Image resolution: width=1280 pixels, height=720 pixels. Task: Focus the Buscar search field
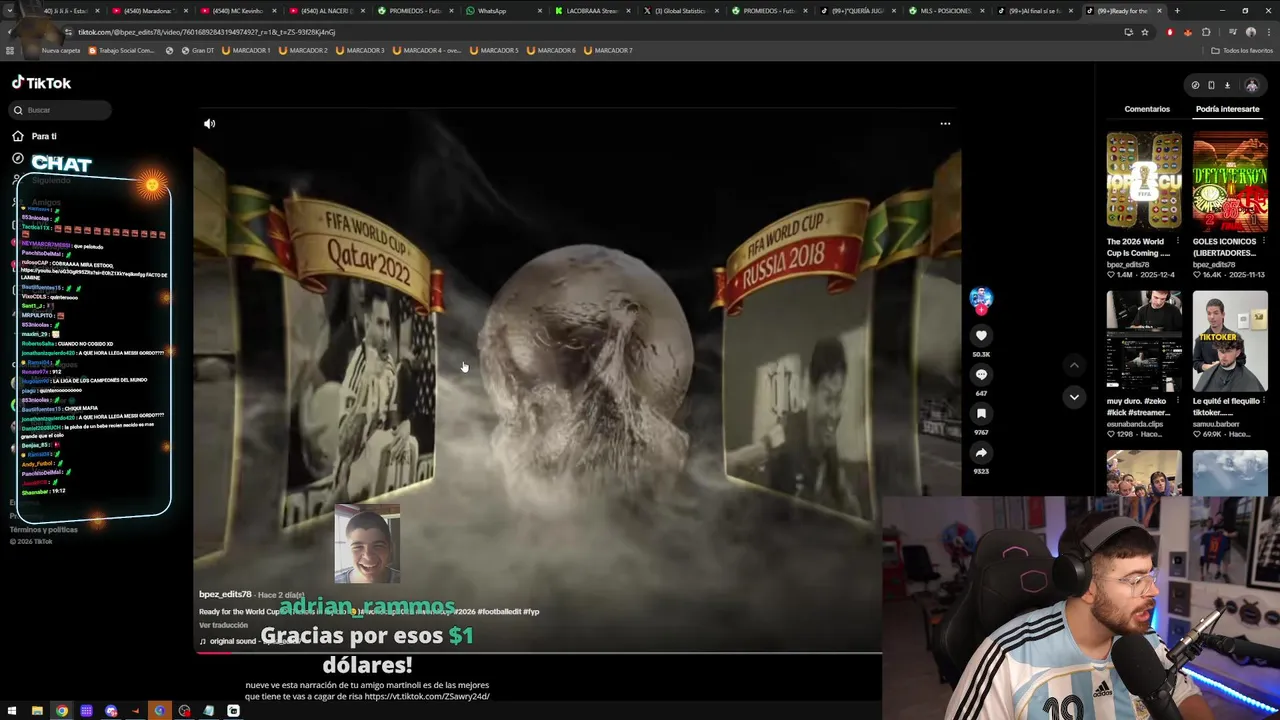pos(61,110)
